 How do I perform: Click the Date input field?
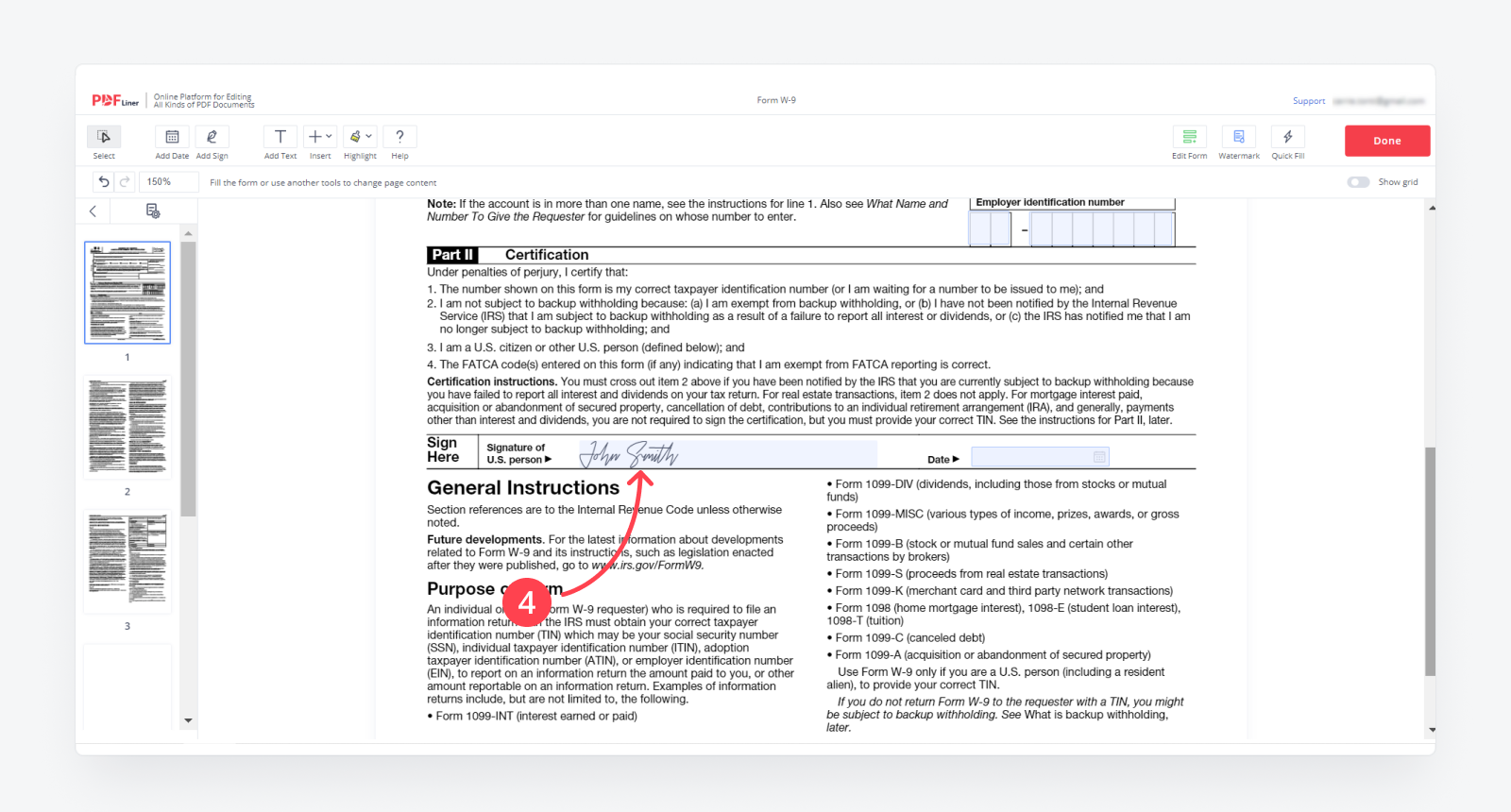(1040, 457)
